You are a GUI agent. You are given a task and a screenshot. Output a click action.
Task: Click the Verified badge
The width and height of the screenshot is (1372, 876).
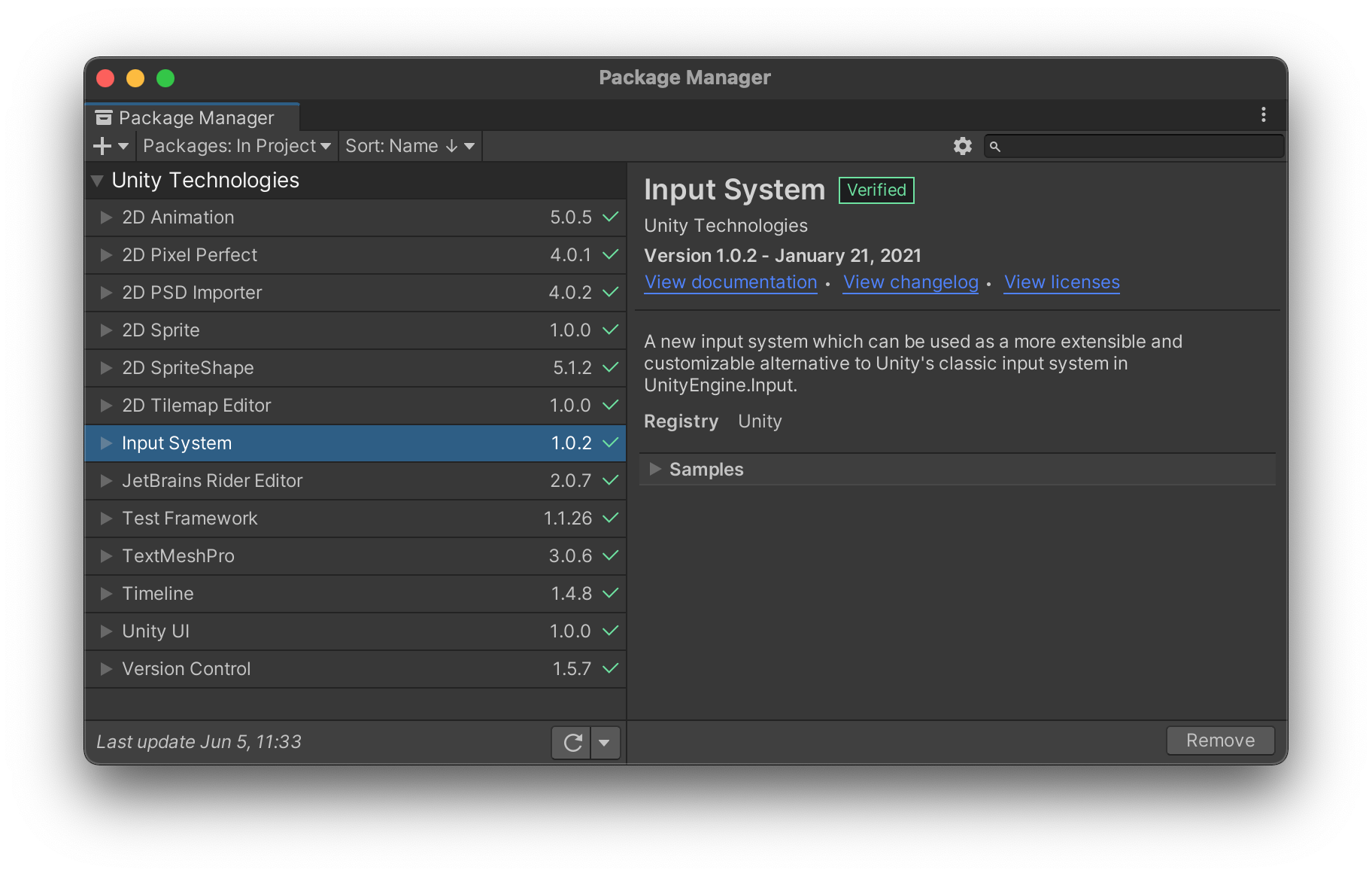click(876, 190)
